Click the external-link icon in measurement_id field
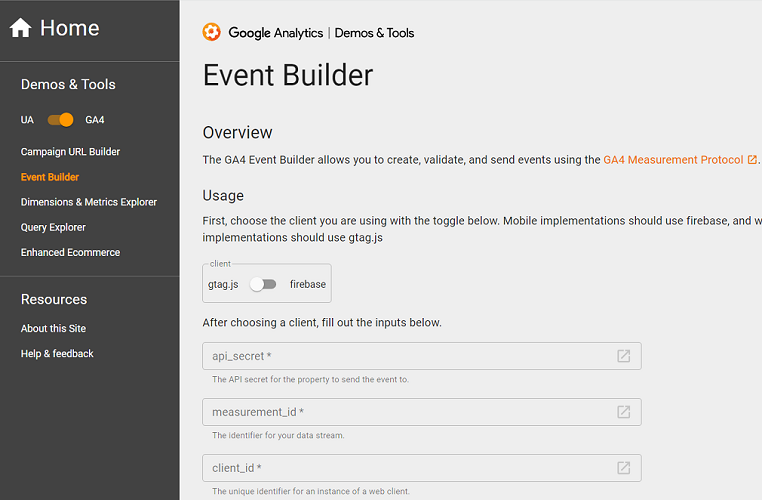The image size is (762, 500). [x=623, y=412]
